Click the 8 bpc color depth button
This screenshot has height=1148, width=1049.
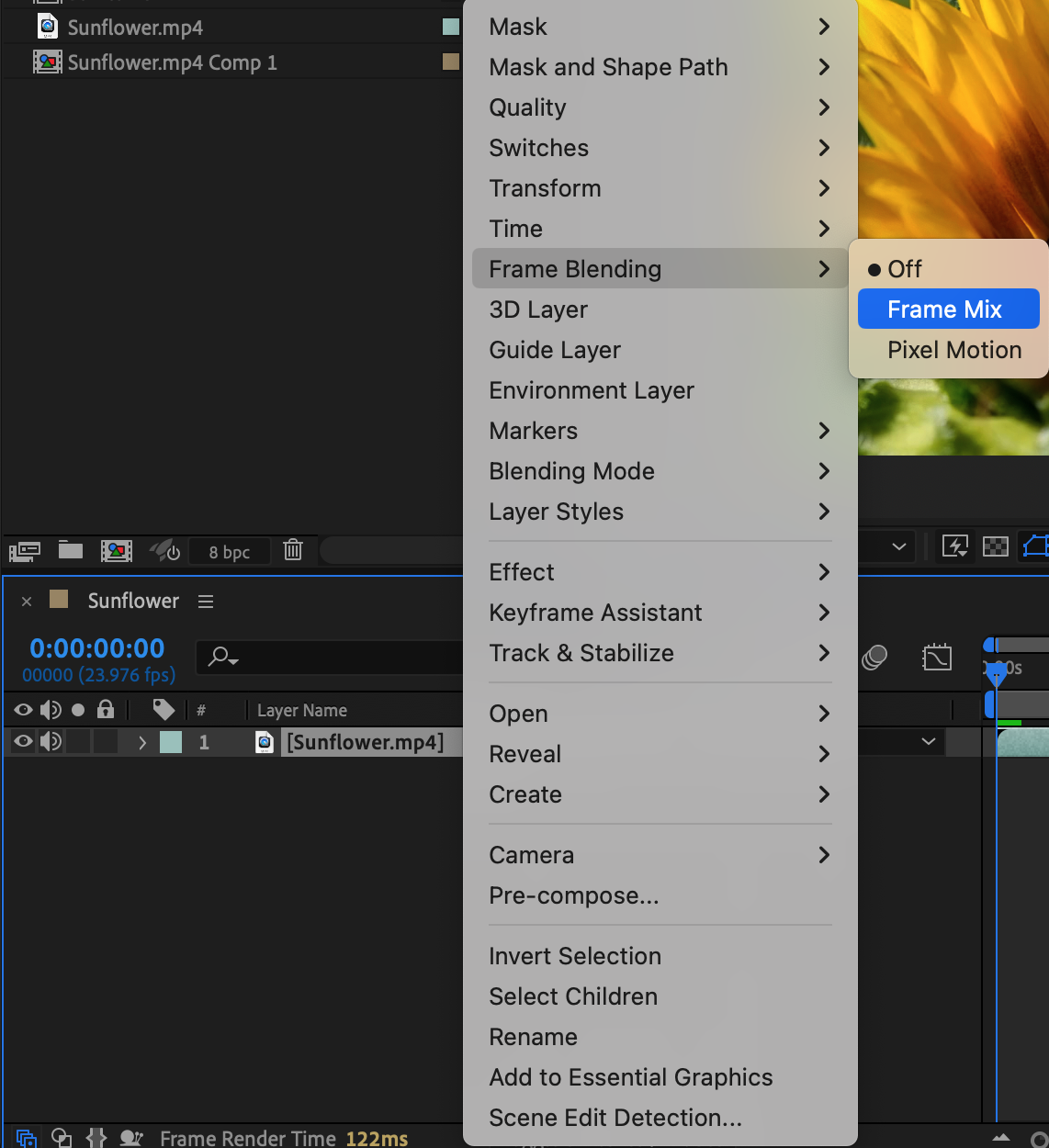point(229,552)
